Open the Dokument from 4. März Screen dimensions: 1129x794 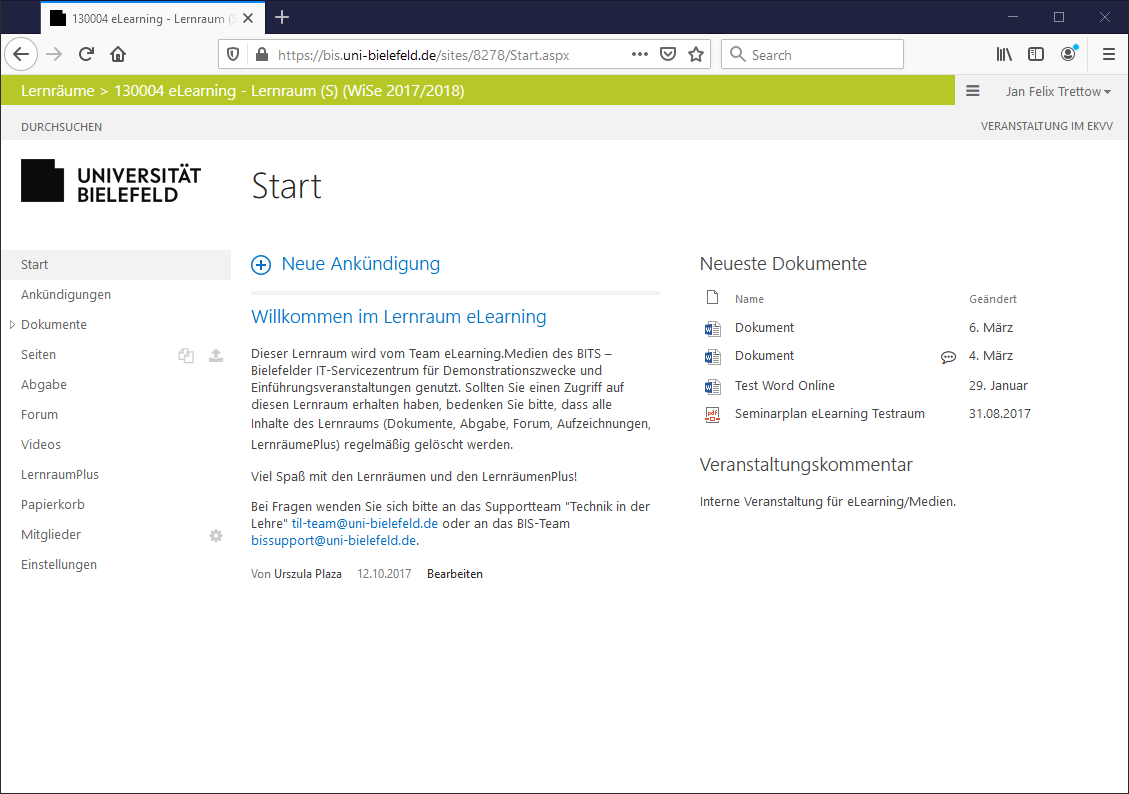[764, 356]
